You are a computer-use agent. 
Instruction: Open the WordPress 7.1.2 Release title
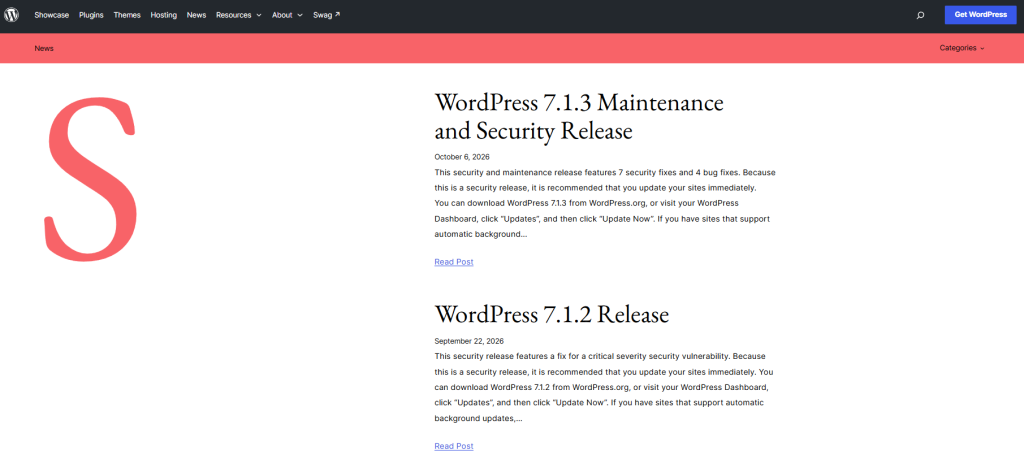pos(551,314)
